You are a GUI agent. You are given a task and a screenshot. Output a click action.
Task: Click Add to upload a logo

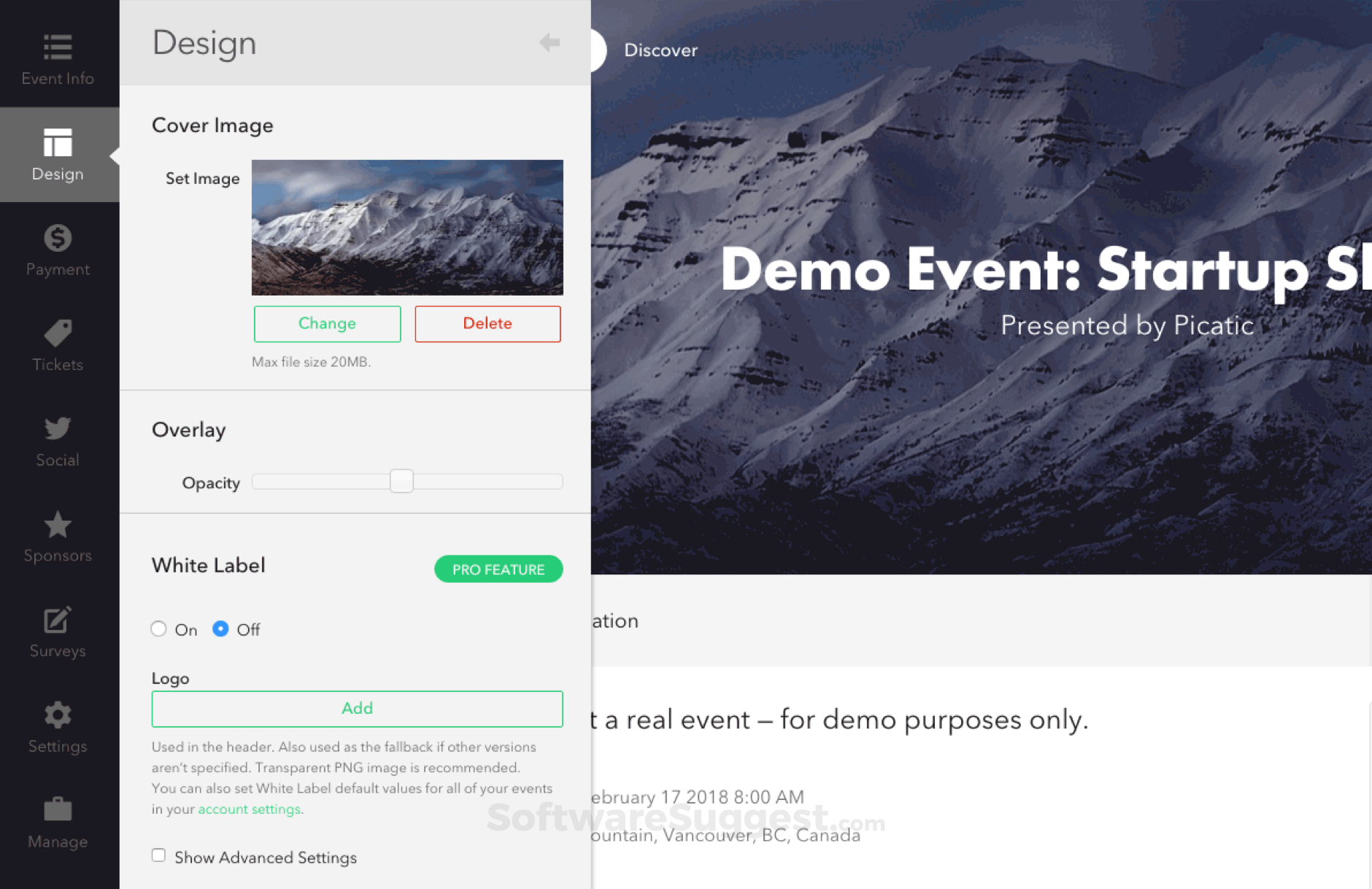pos(357,708)
